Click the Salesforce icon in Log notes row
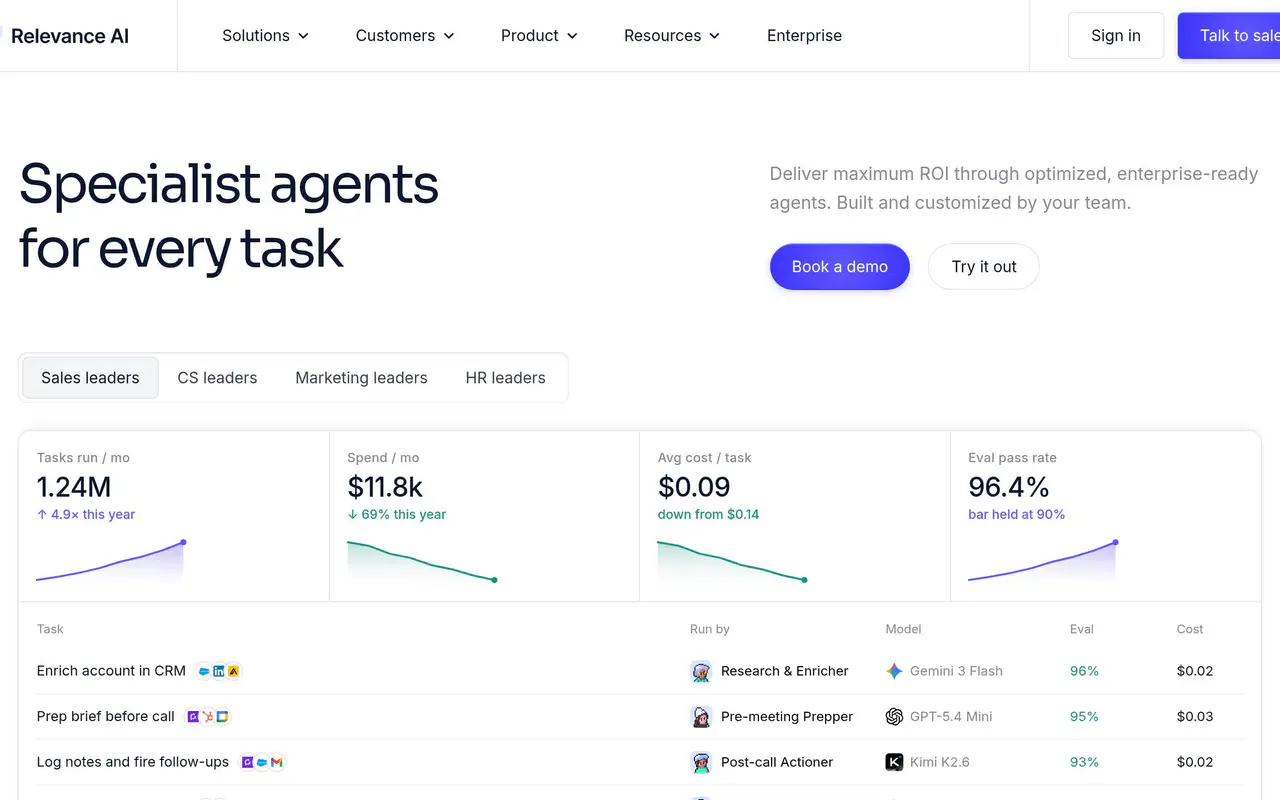 [x=262, y=762]
